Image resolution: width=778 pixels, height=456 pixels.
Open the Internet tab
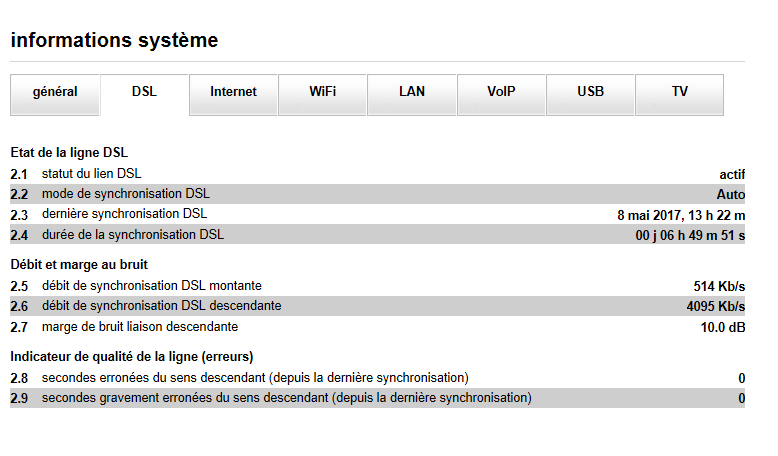click(233, 92)
